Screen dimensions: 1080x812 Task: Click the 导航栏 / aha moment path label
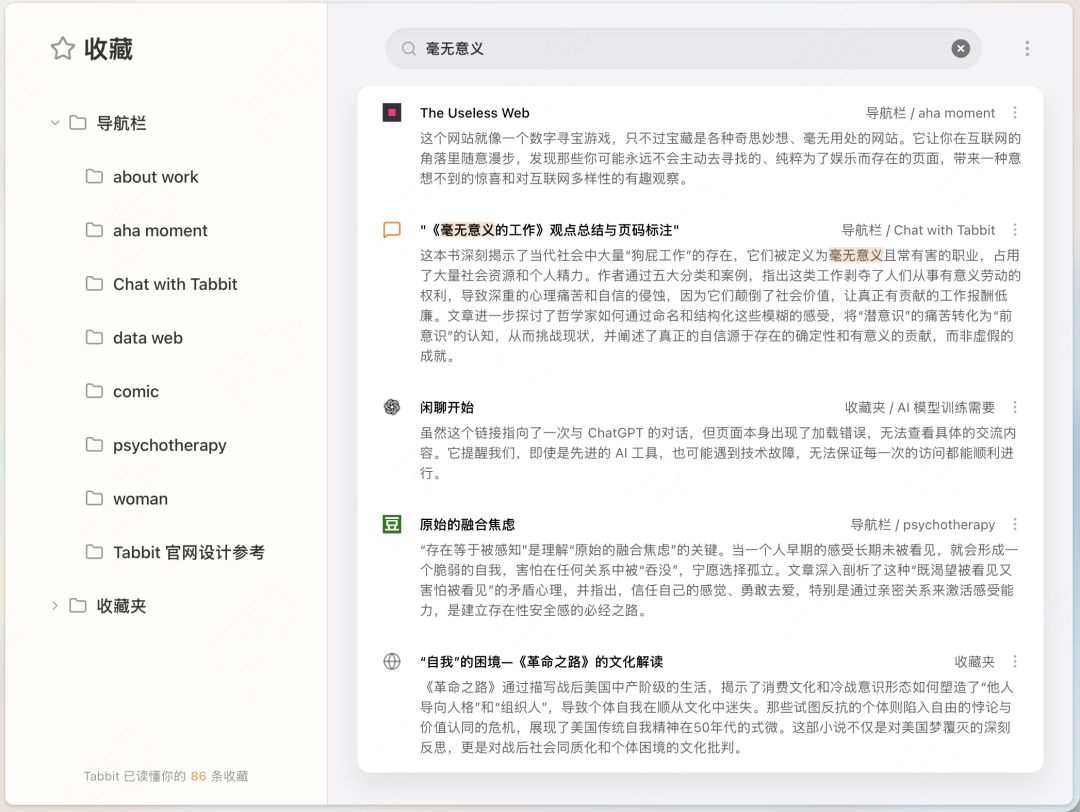(x=930, y=113)
